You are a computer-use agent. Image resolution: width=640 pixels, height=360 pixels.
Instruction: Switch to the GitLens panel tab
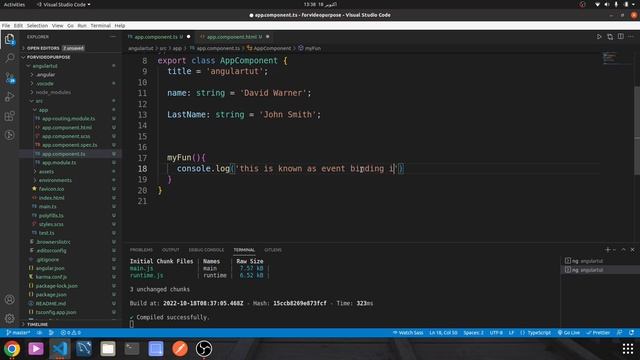click(x=273, y=250)
